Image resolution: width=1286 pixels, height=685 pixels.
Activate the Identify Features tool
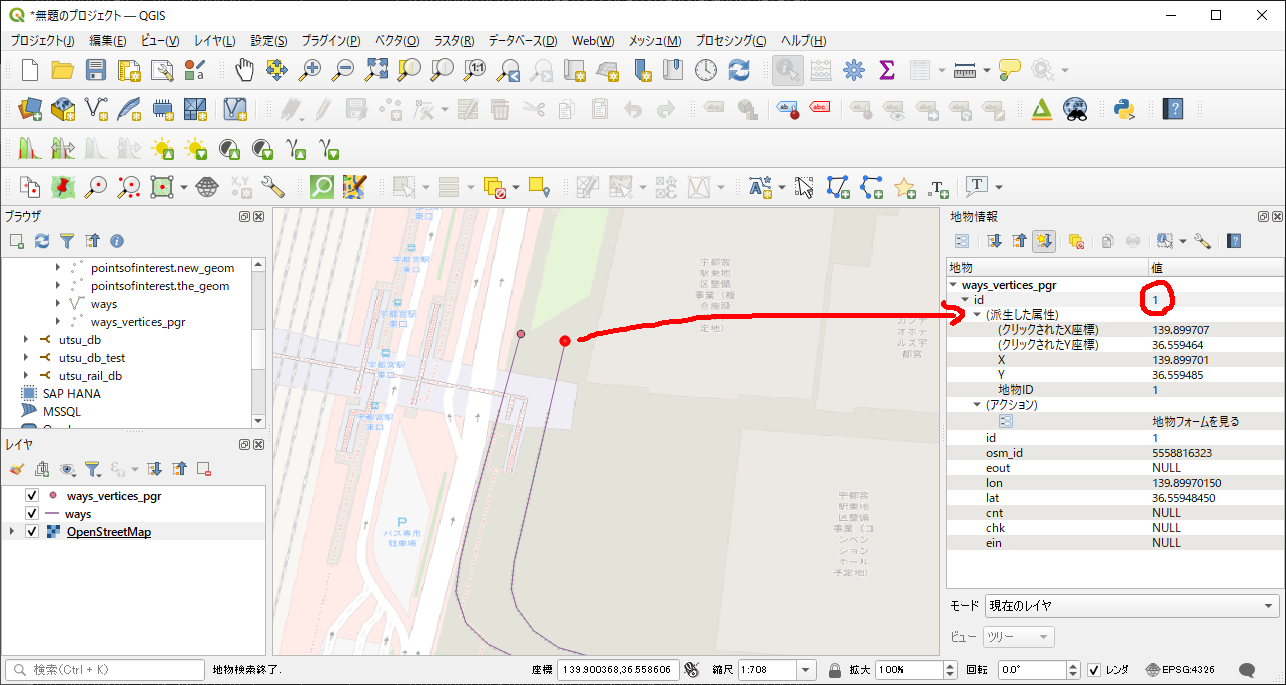click(788, 70)
